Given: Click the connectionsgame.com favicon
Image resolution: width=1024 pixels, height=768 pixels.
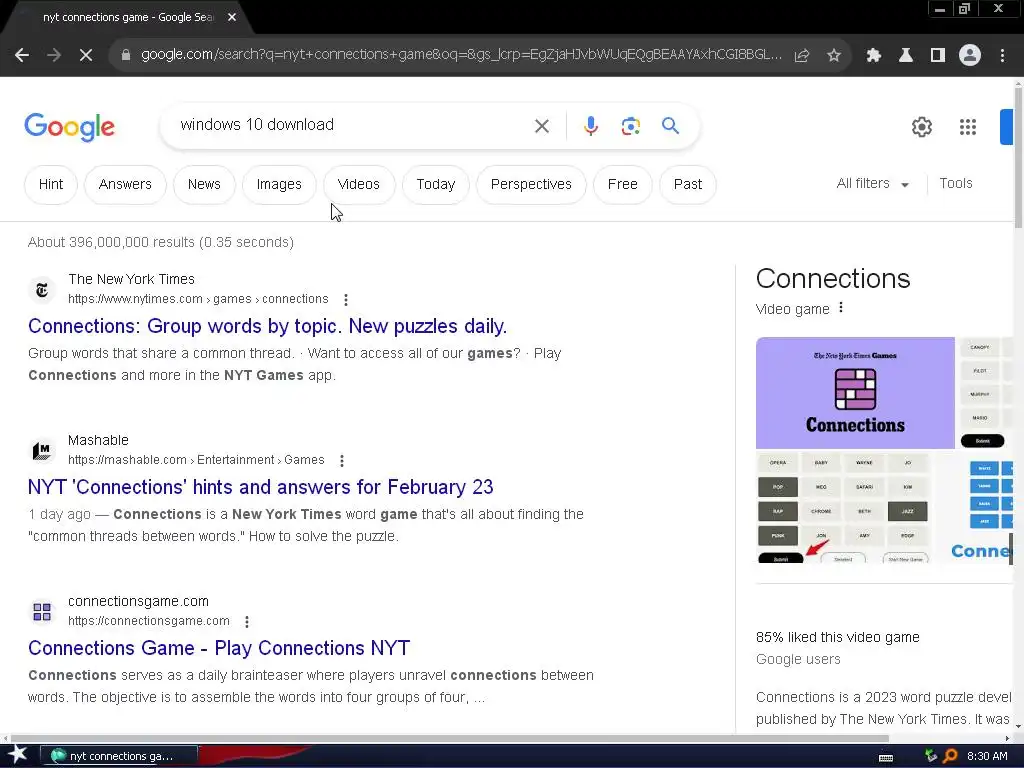Looking at the screenshot, I should tap(42, 611).
